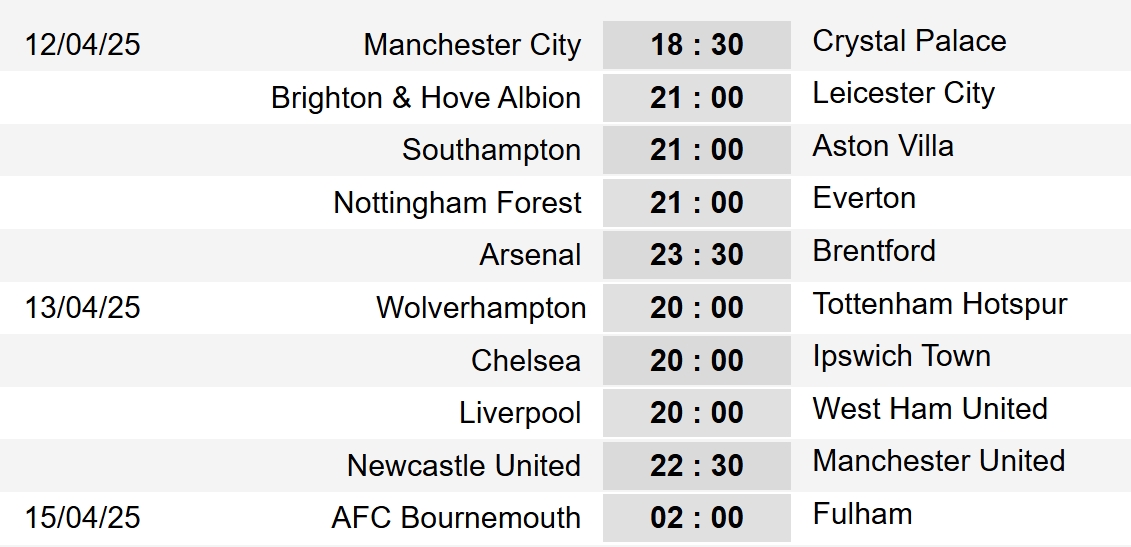Click the Tottenham Hotspur team name

pyautogui.click(x=940, y=304)
